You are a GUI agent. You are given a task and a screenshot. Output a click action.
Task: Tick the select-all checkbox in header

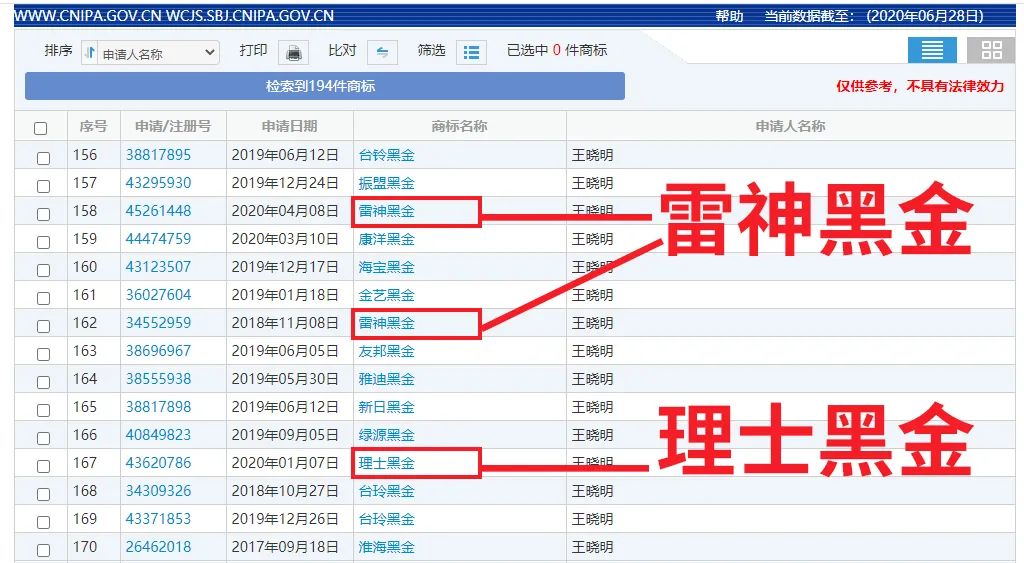(x=41, y=128)
